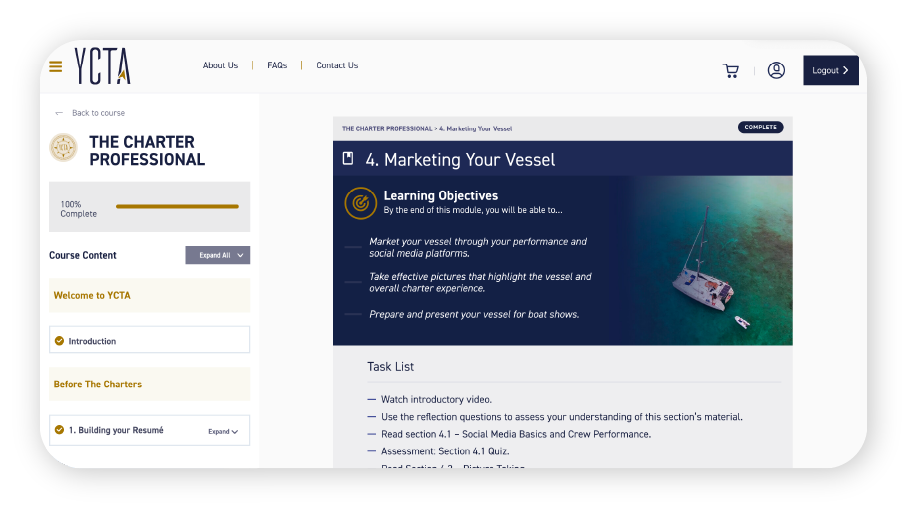
Task: Open the shopping cart
Action: pos(731,70)
